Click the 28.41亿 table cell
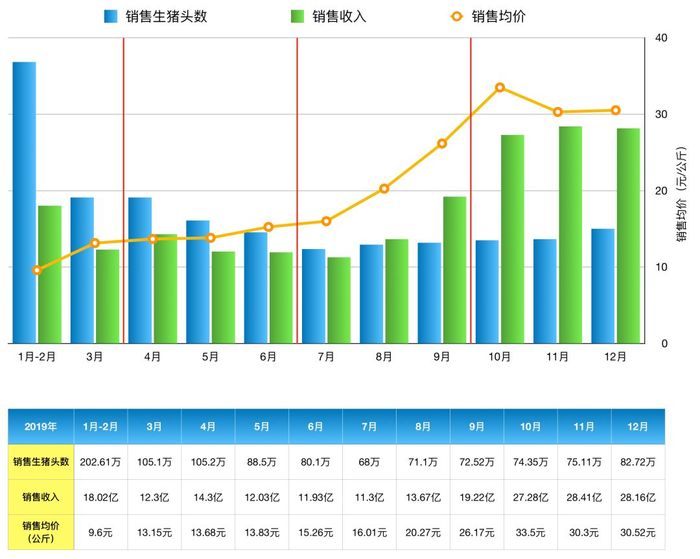 [x=584, y=497]
